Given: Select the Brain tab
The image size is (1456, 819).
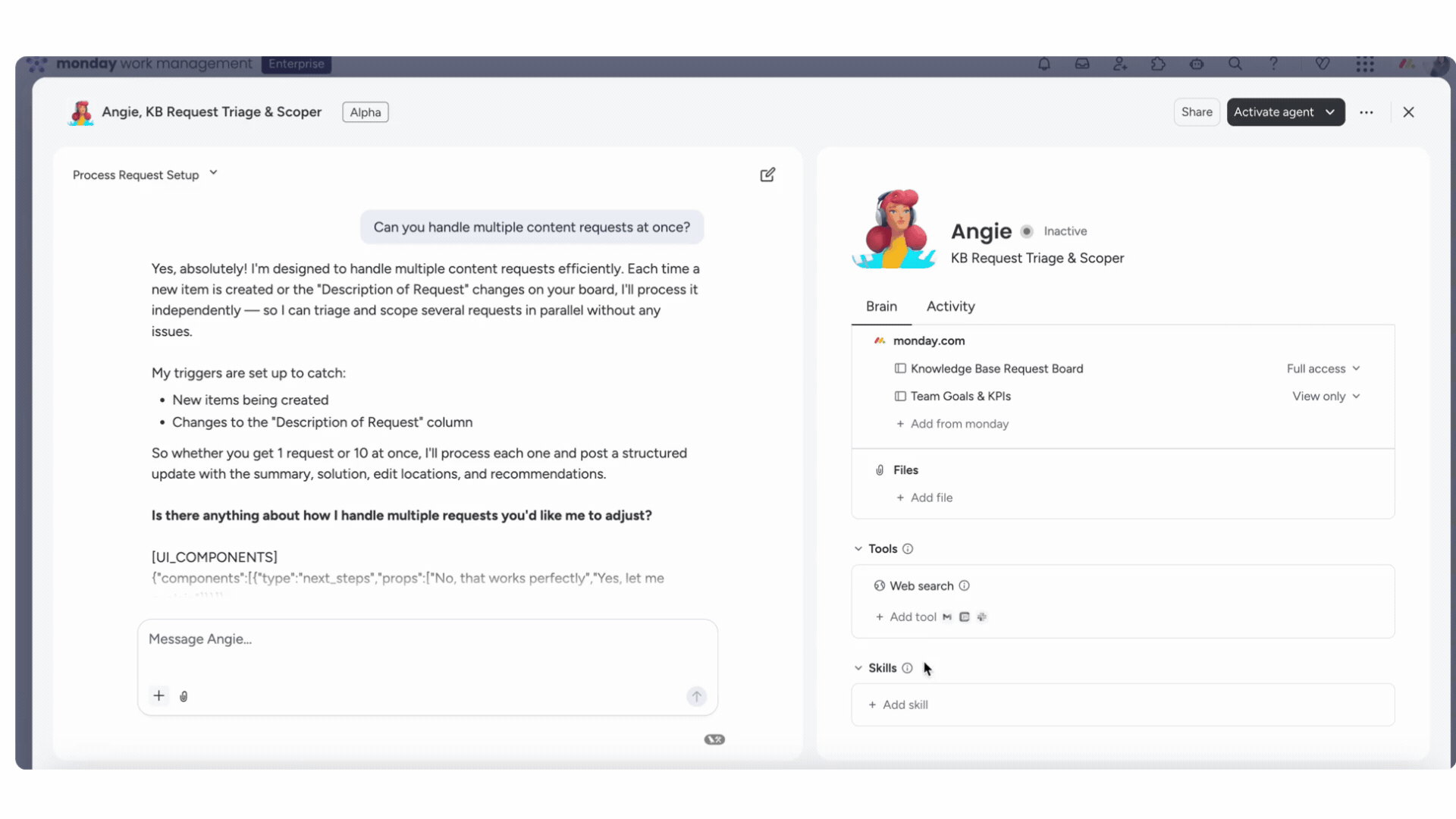Looking at the screenshot, I should (x=881, y=306).
